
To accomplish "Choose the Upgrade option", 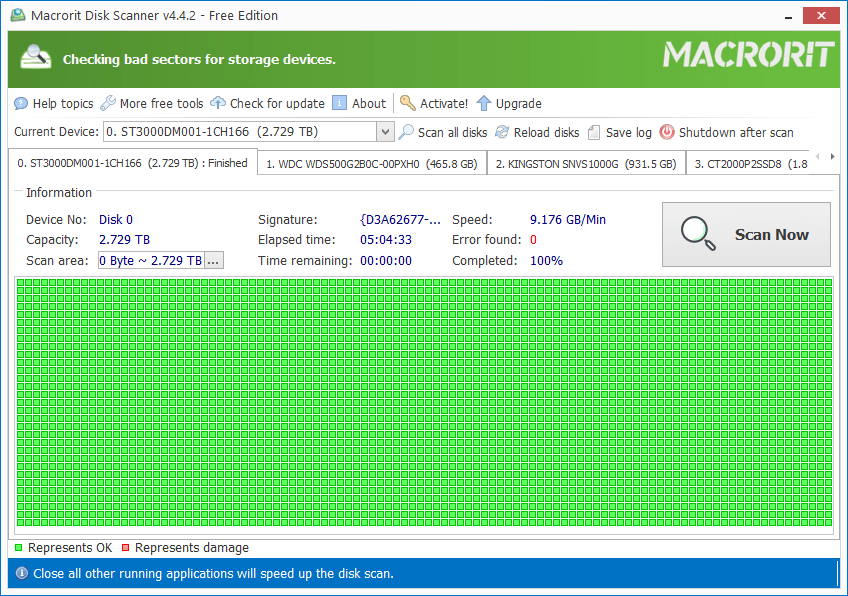I will click(x=518, y=103).
